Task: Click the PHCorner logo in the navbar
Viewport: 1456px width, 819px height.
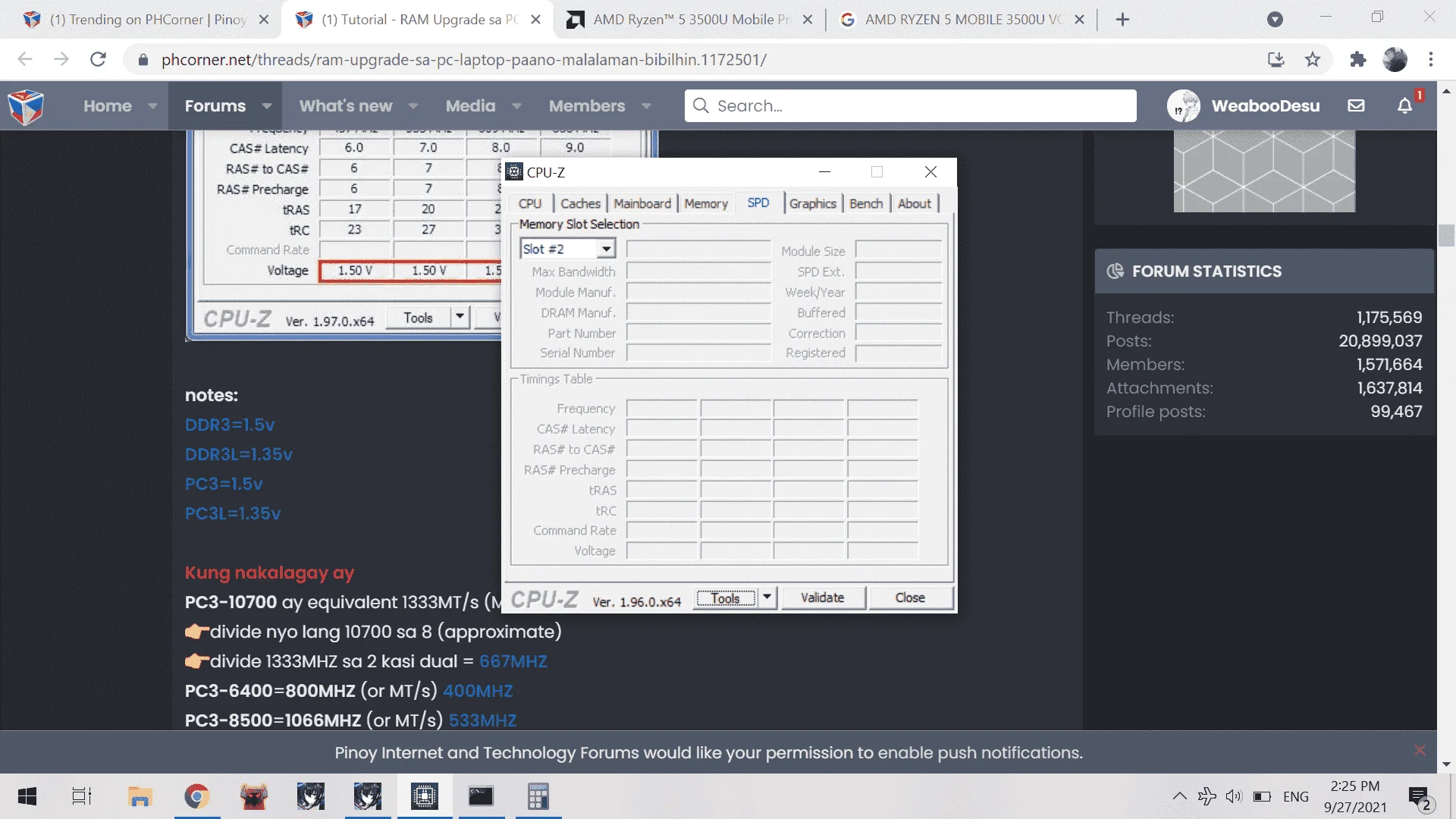Action: pyautogui.click(x=26, y=106)
